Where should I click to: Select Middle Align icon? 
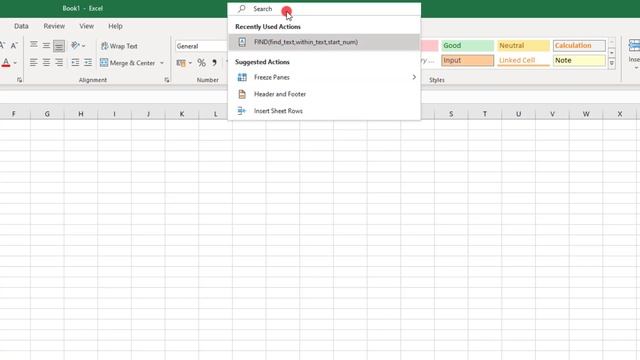click(x=46, y=45)
